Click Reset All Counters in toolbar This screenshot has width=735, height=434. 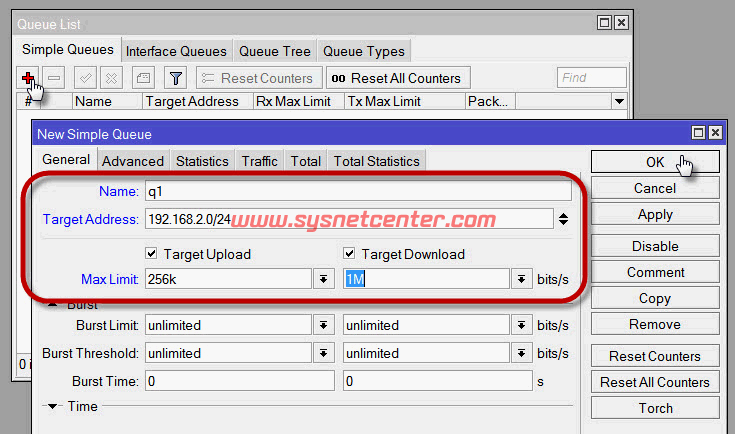click(x=396, y=78)
